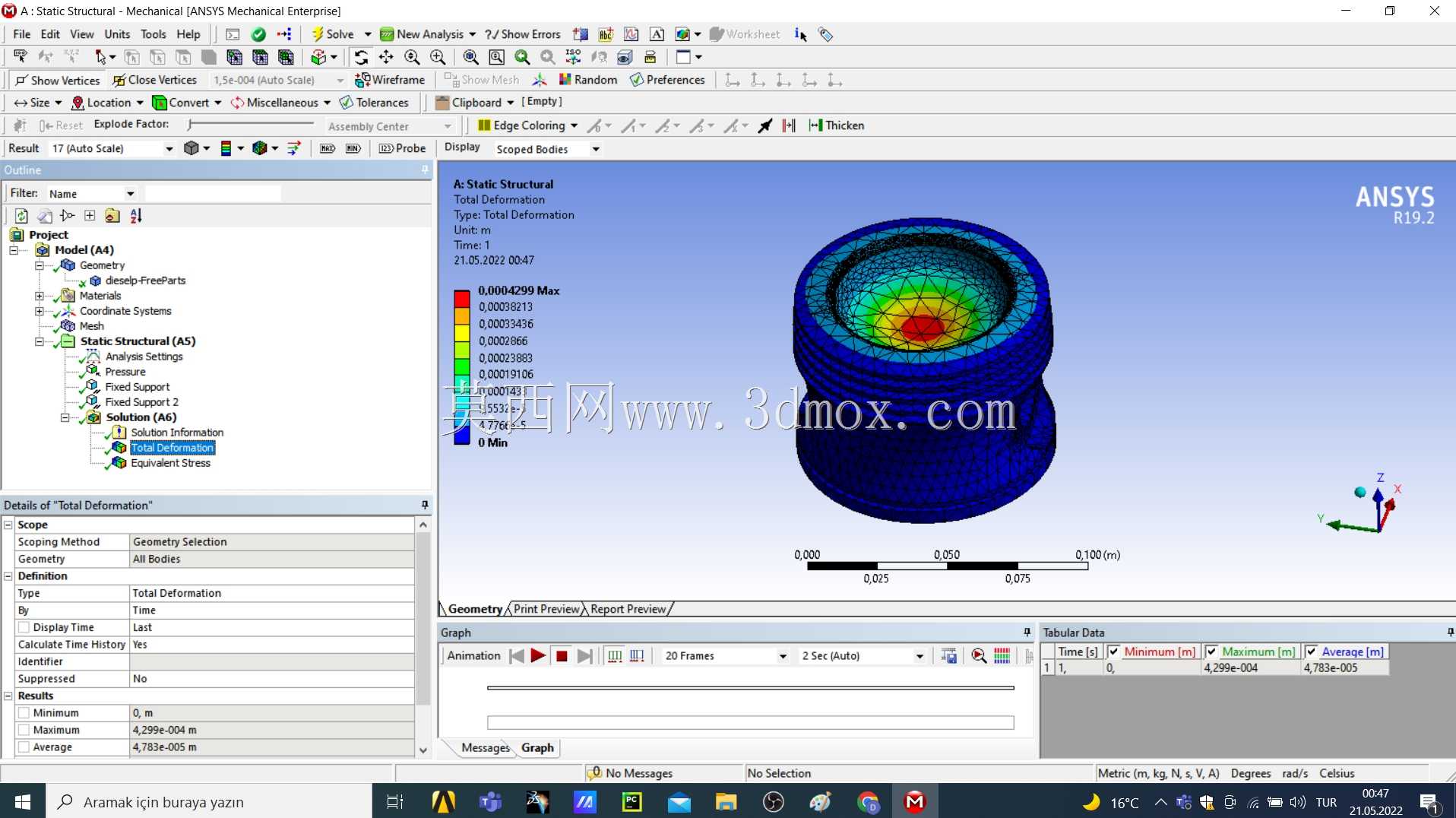Click the Details panel vertical scrollbar
Viewport: 1456px width, 818px height.
(x=423, y=637)
